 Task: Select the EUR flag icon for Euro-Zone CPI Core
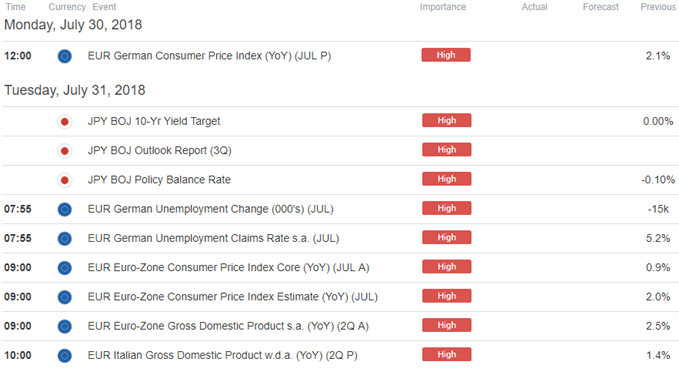(x=65, y=268)
